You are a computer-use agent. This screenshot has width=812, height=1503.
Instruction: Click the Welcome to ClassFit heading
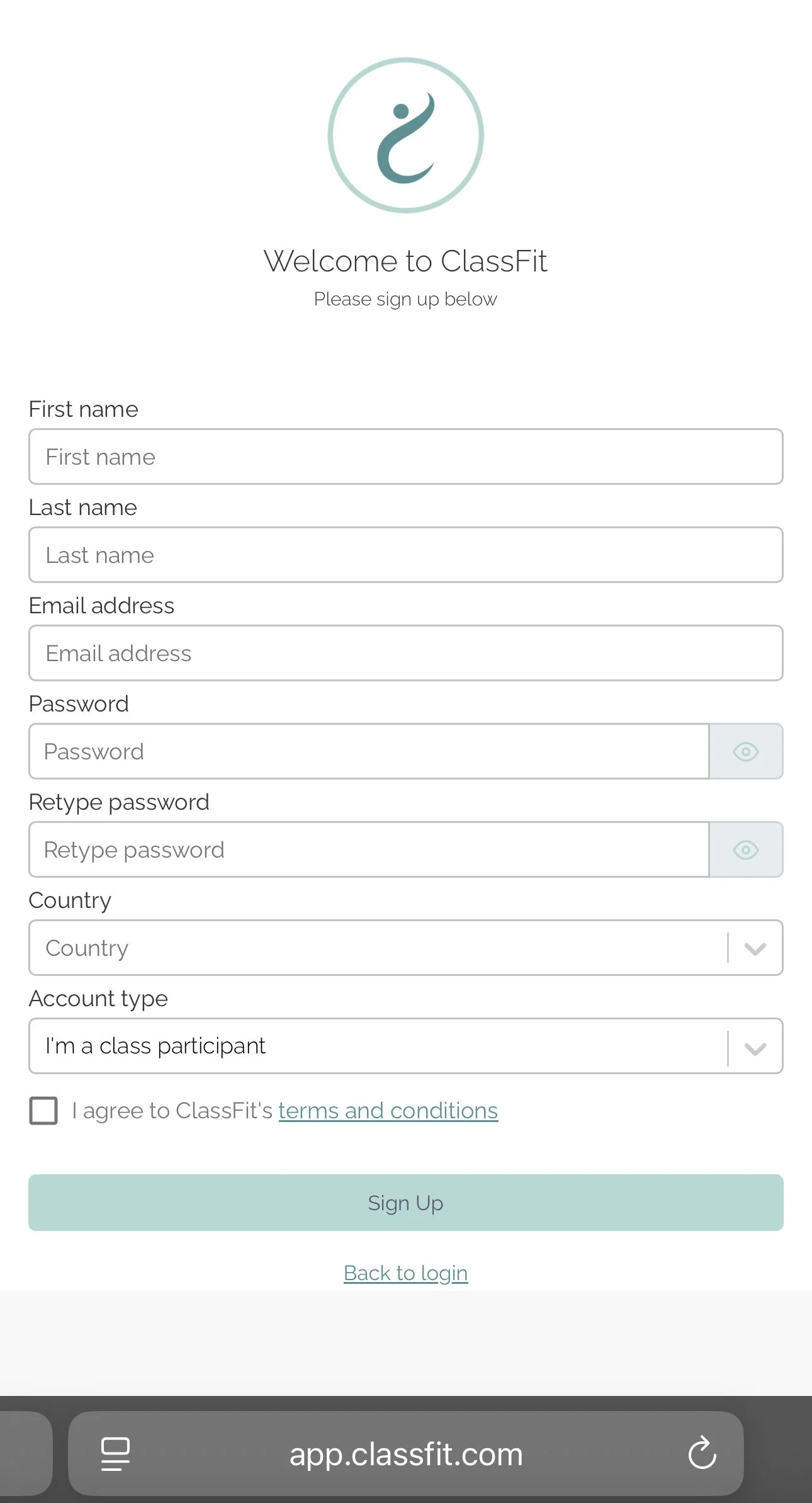pyautogui.click(x=406, y=261)
